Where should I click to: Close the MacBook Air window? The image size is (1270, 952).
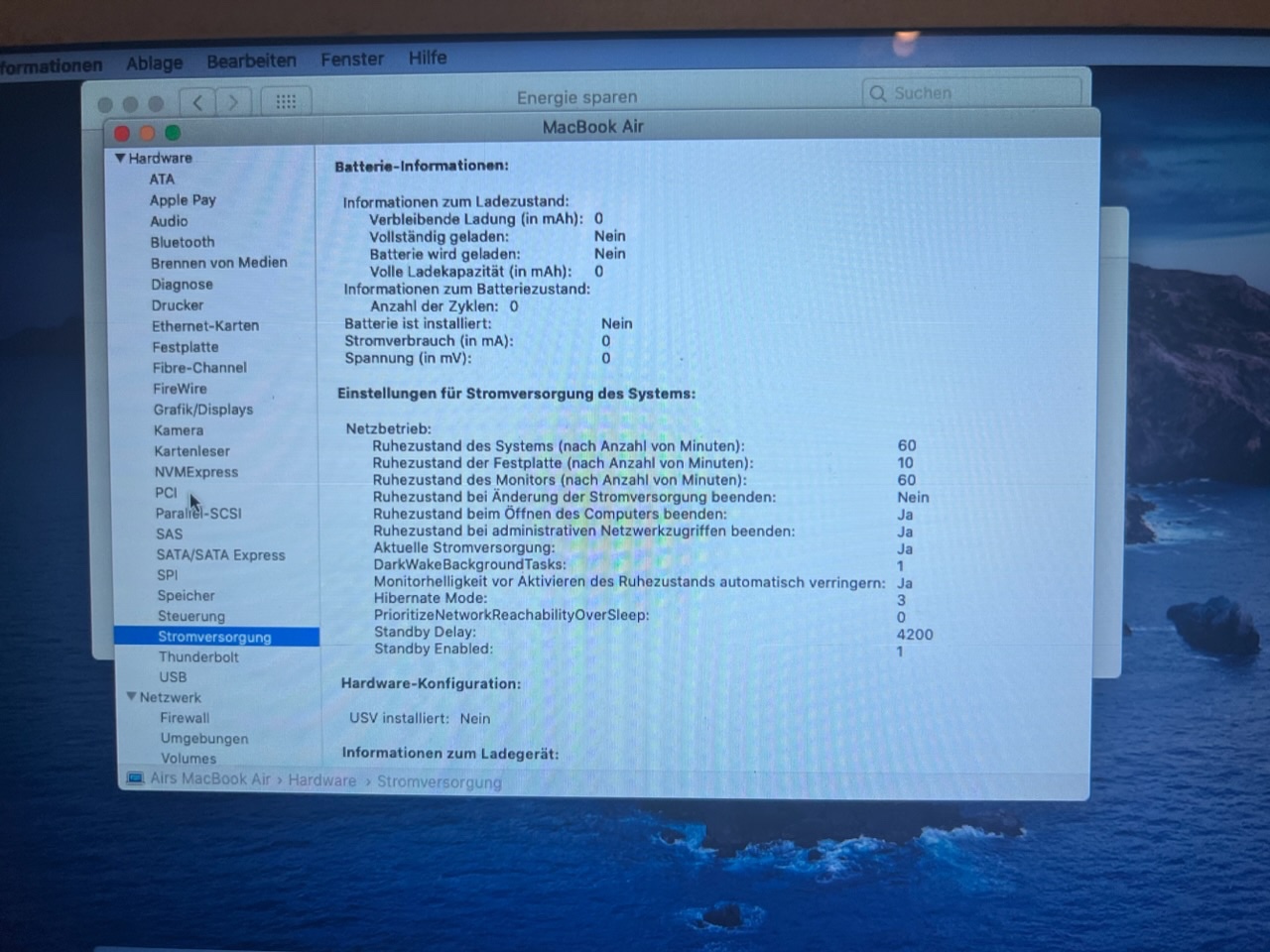coord(122,133)
